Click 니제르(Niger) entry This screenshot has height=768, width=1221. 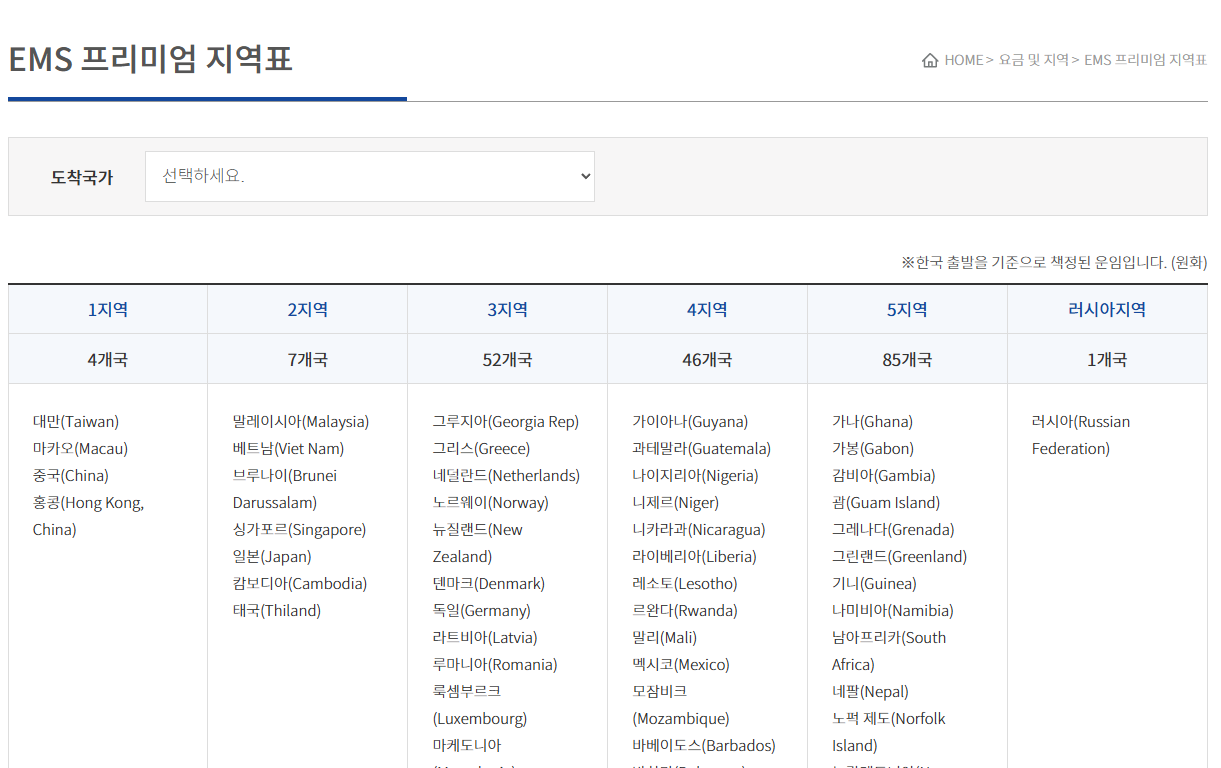point(675,503)
